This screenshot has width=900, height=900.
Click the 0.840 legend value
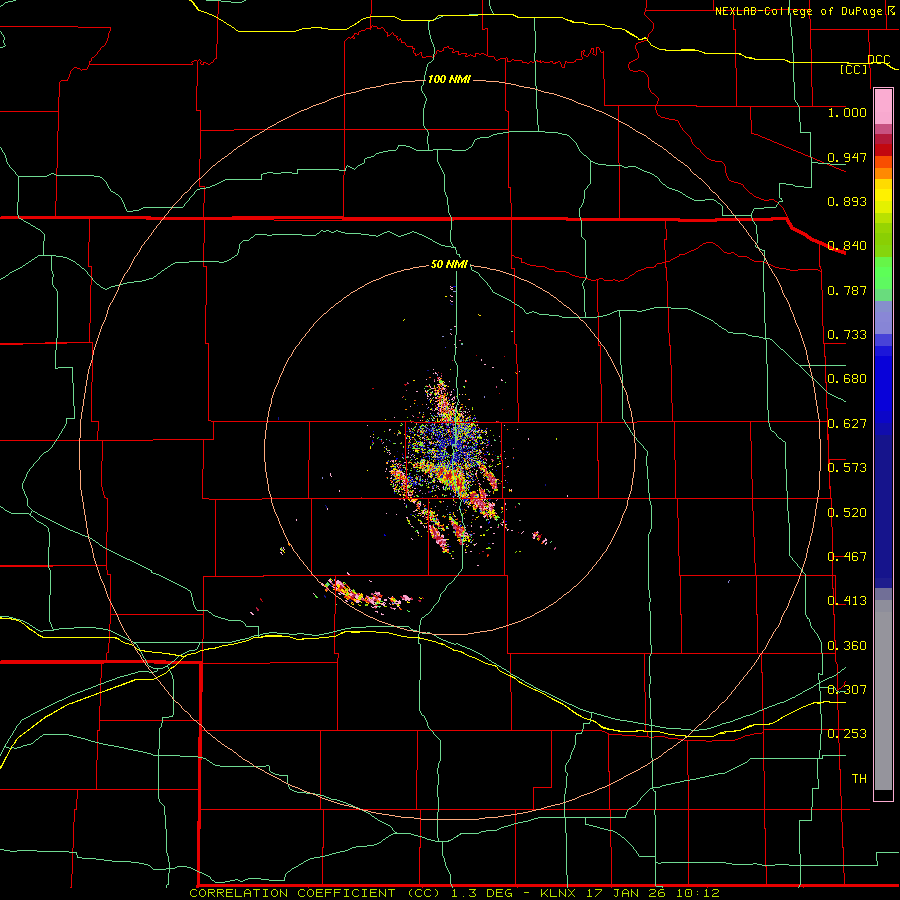tap(847, 246)
